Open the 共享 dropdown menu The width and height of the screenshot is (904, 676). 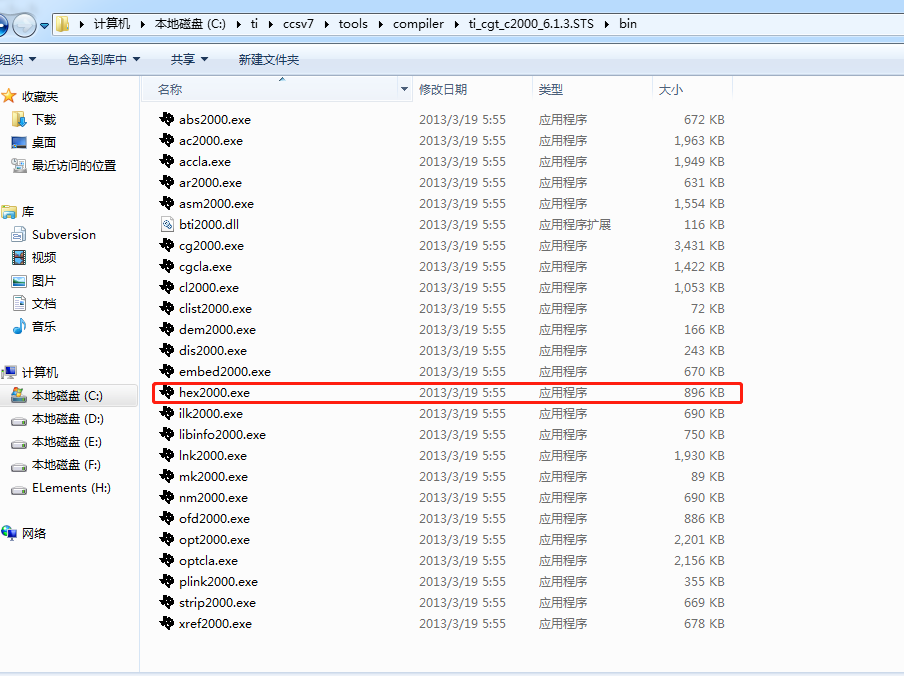coord(189,59)
